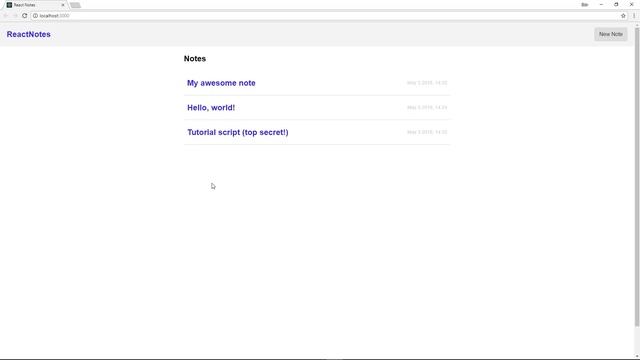Click the browser back arrow
The width and height of the screenshot is (640, 360).
click(5, 16)
